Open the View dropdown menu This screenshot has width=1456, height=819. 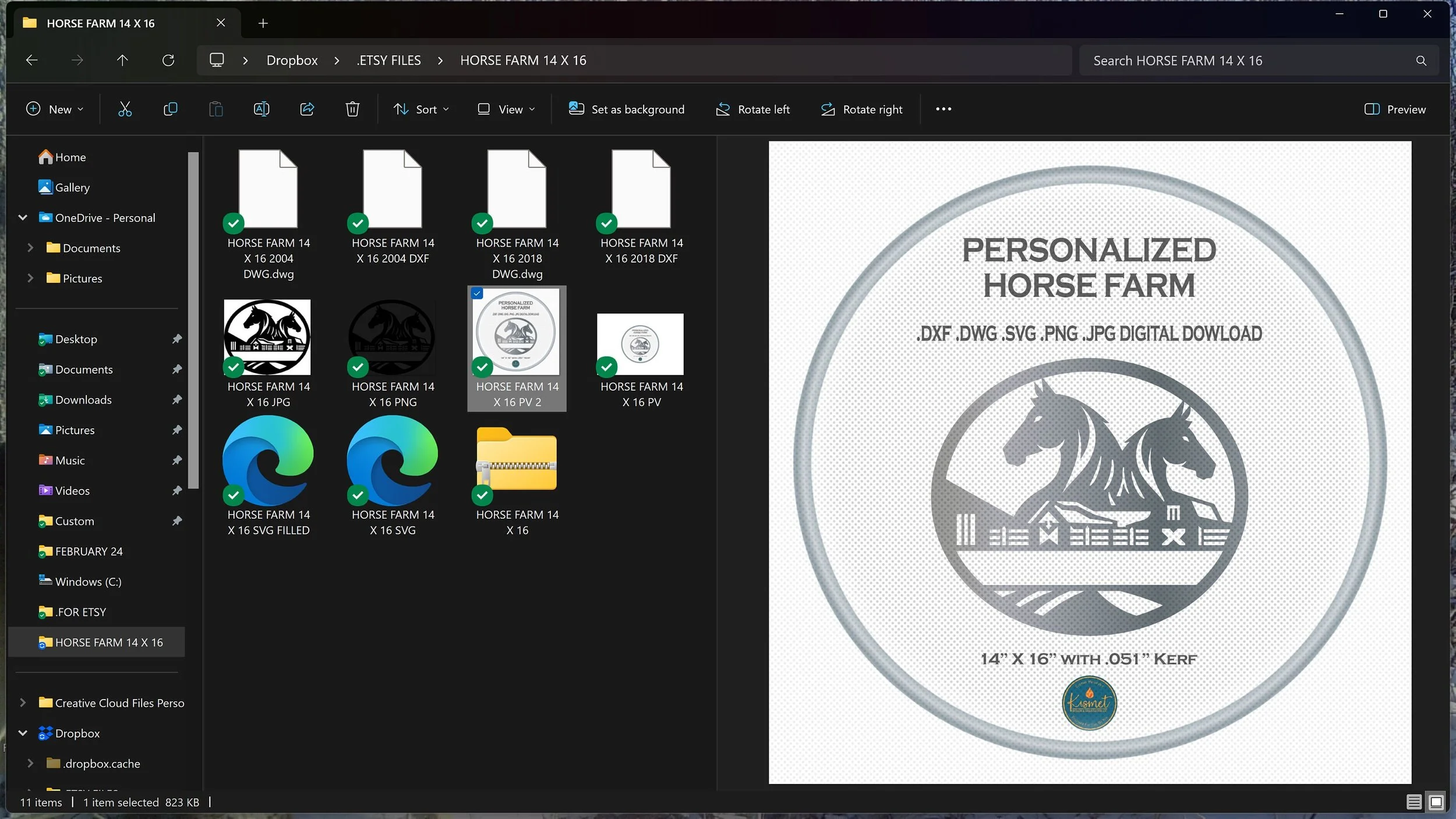506,109
